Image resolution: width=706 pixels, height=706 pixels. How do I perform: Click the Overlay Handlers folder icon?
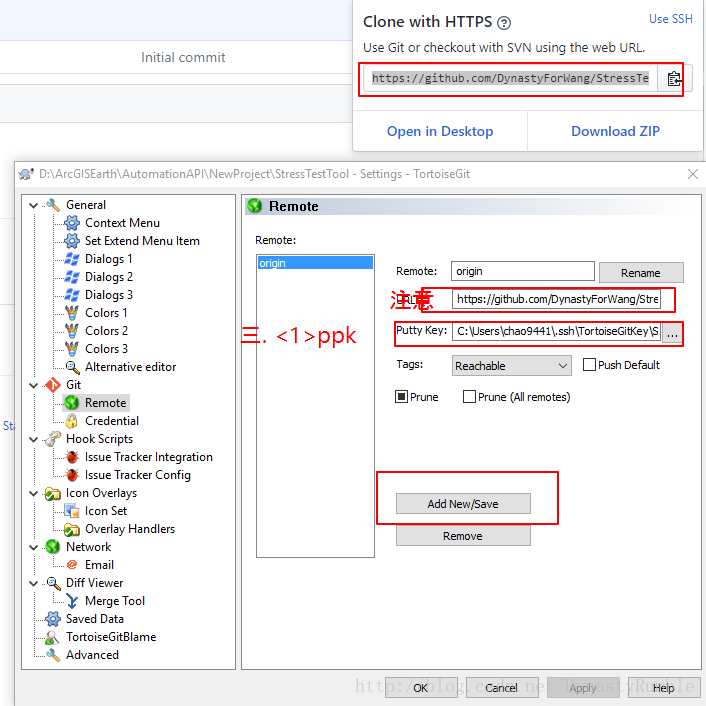72,529
